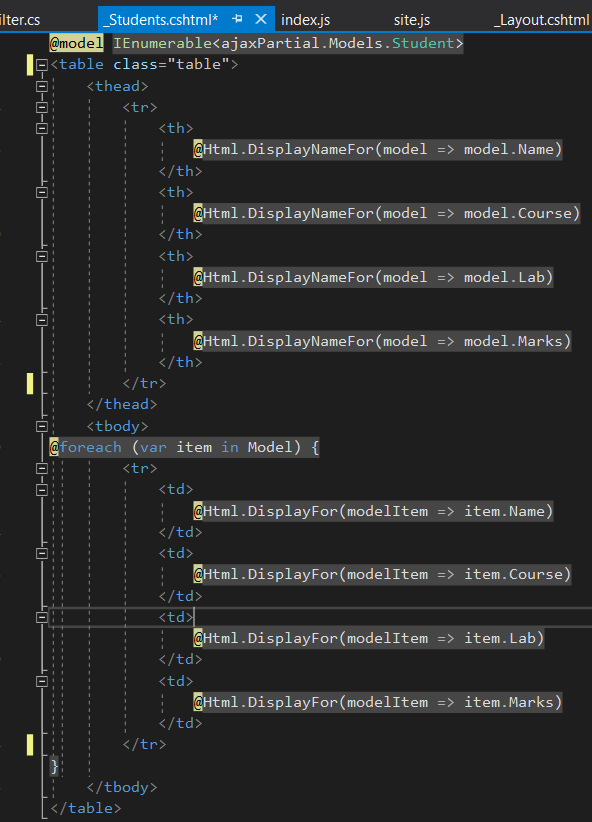This screenshot has width=592, height=822.
Task: Collapse the tr block inside foreach loop
Action: coord(42,469)
